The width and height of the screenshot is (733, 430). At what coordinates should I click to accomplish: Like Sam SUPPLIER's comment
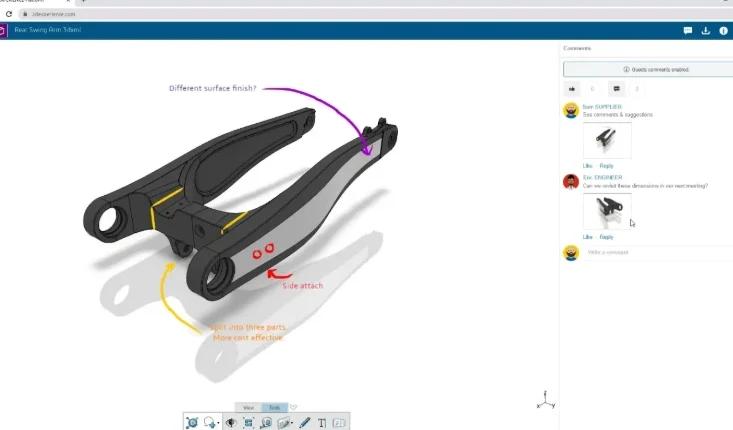tap(587, 165)
